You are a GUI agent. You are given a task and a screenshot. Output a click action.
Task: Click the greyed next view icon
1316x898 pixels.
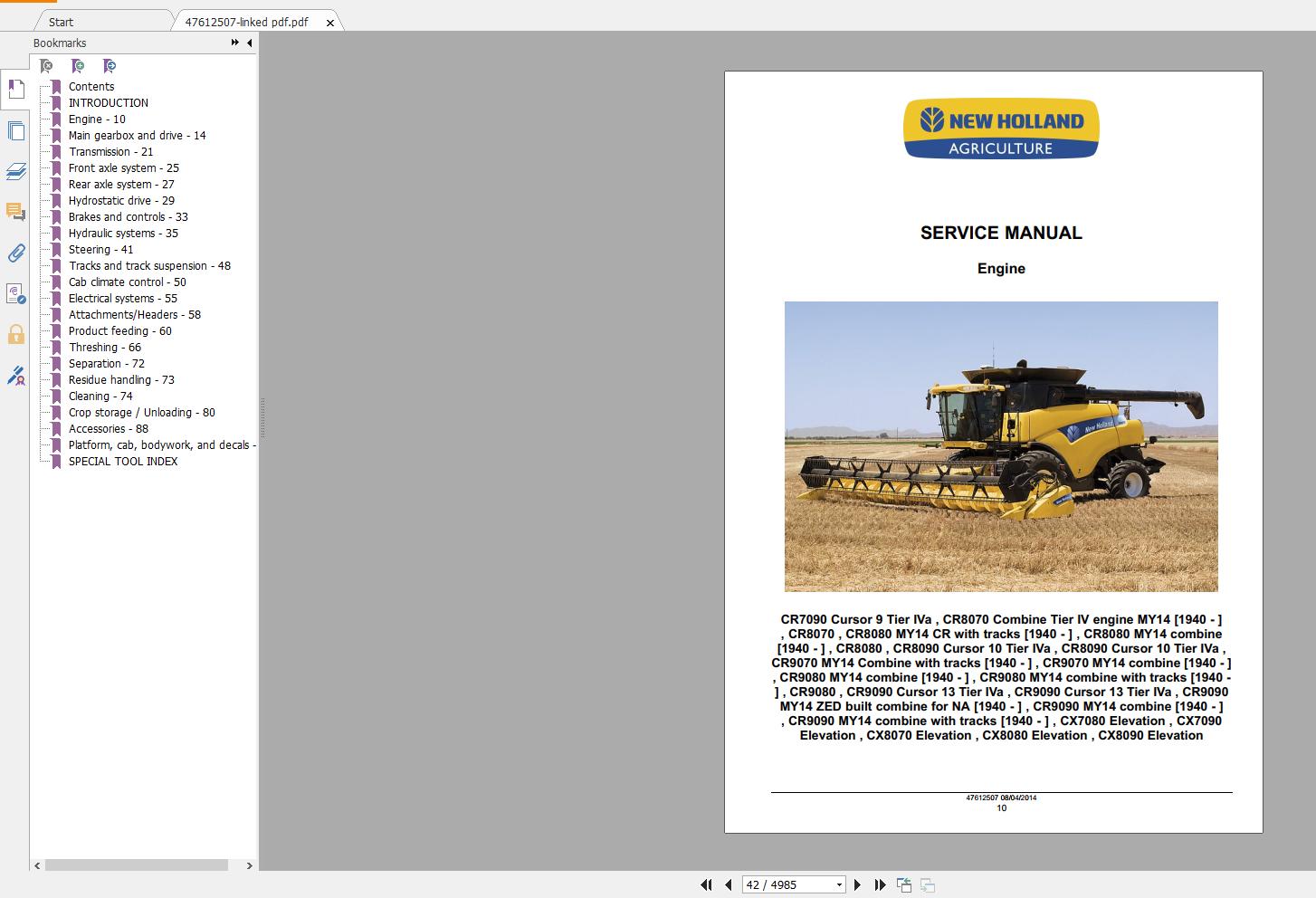927,884
